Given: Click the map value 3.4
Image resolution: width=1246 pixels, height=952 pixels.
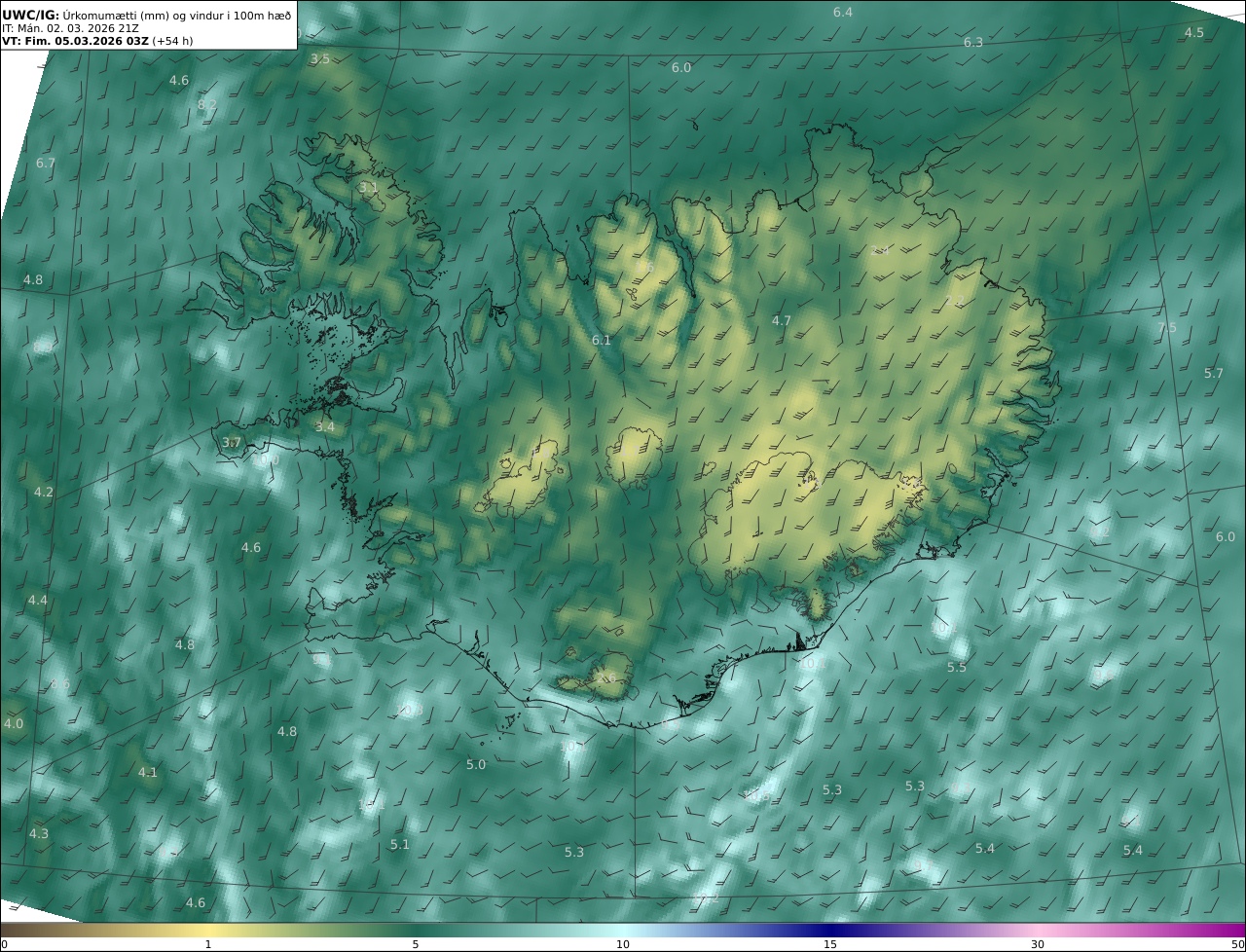Looking at the screenshot, I should tap(325, 426).
